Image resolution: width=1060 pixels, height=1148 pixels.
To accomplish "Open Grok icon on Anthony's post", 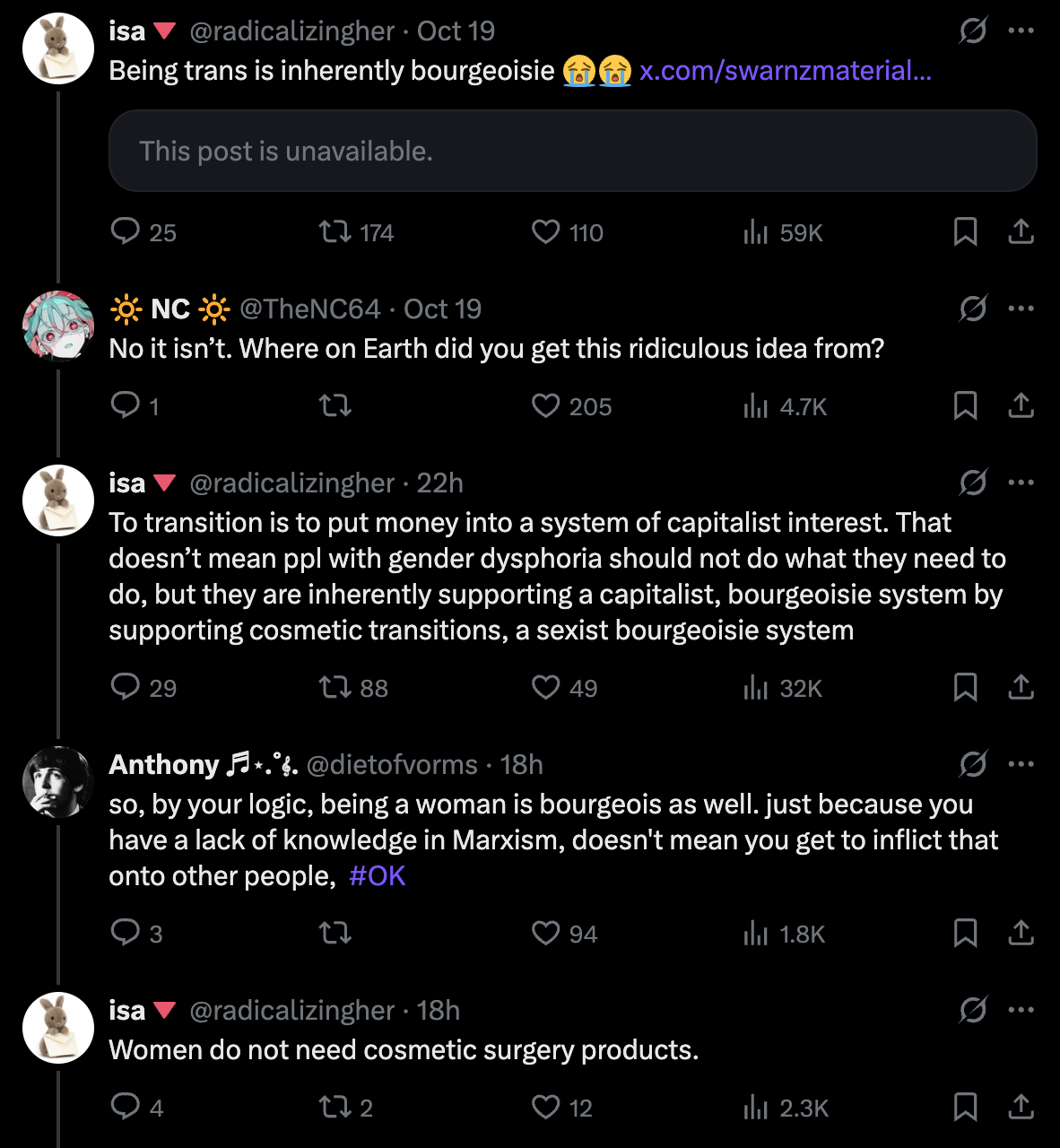I will coord(972,764).
